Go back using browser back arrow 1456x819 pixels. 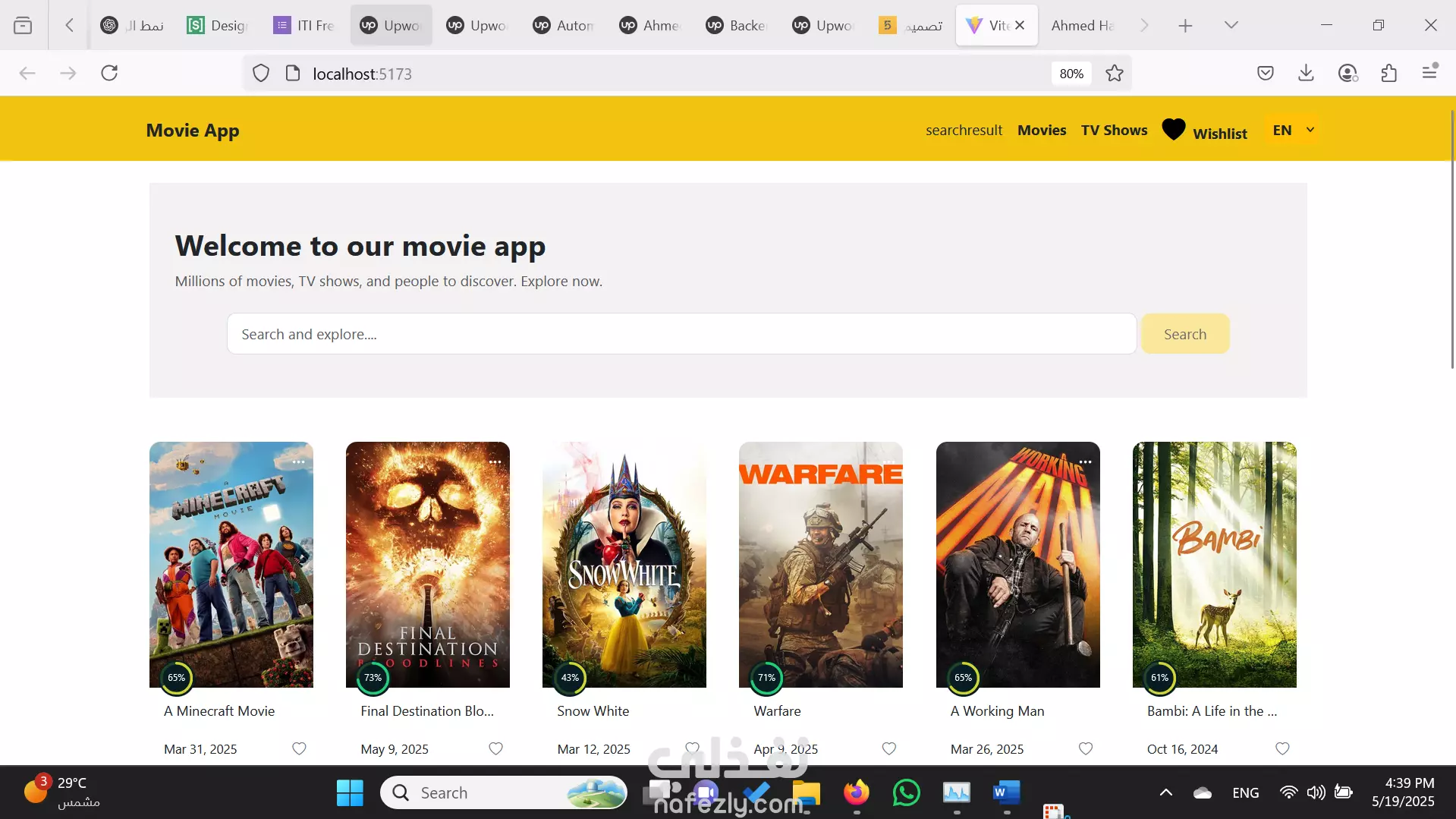(27, 73)
